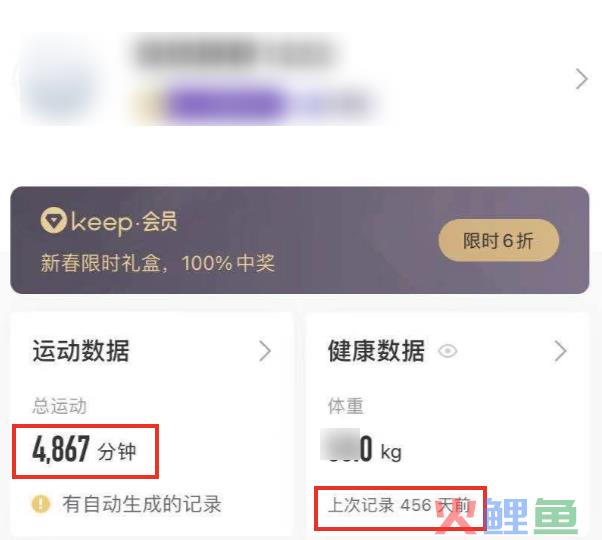Expand 健康数据 with its chevron
The image size is (602, 540).
pyautogui.click(x=561, y=351)
